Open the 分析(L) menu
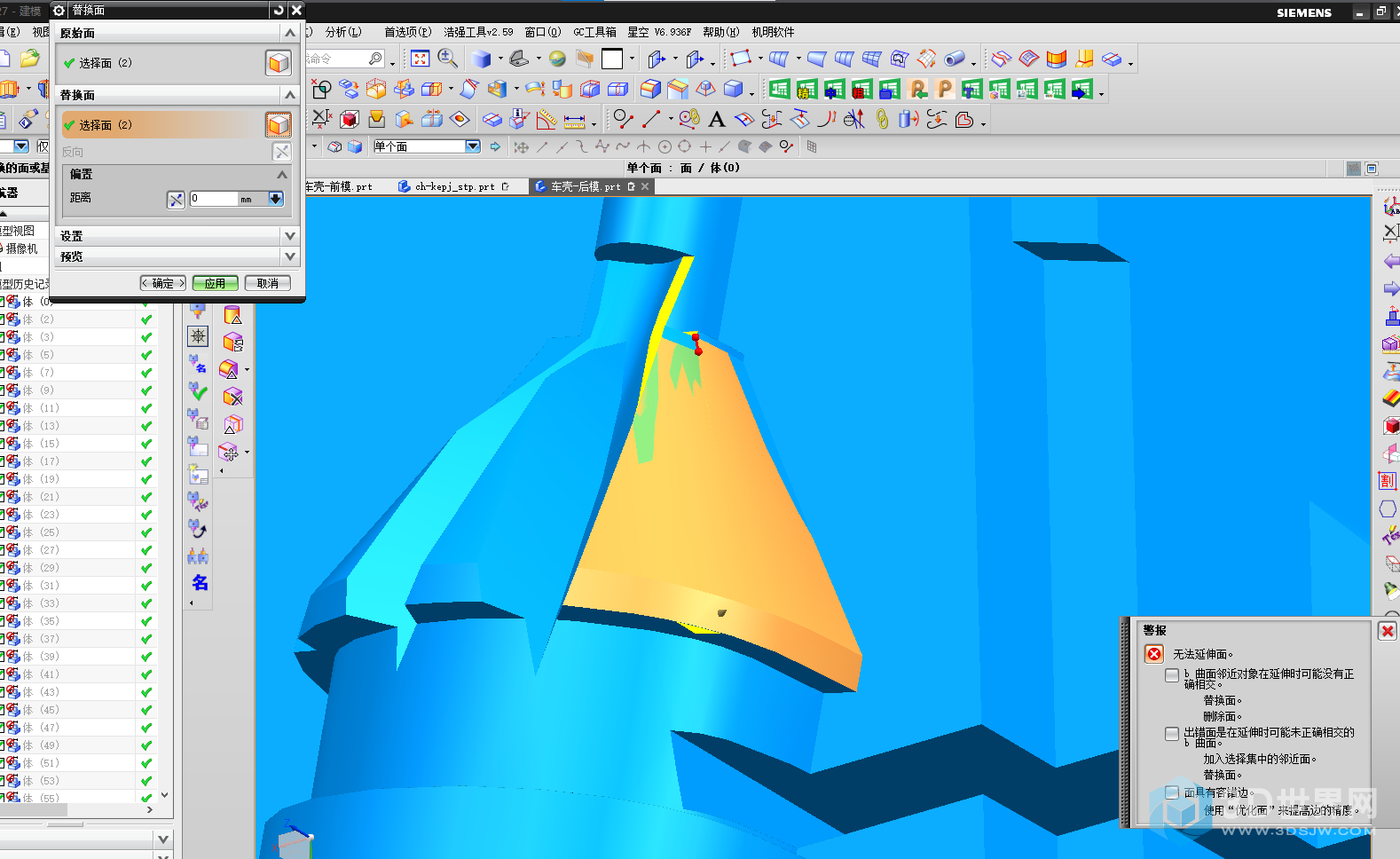The width and height of the screenshot is (1400, 859). (x=343, y=32)
